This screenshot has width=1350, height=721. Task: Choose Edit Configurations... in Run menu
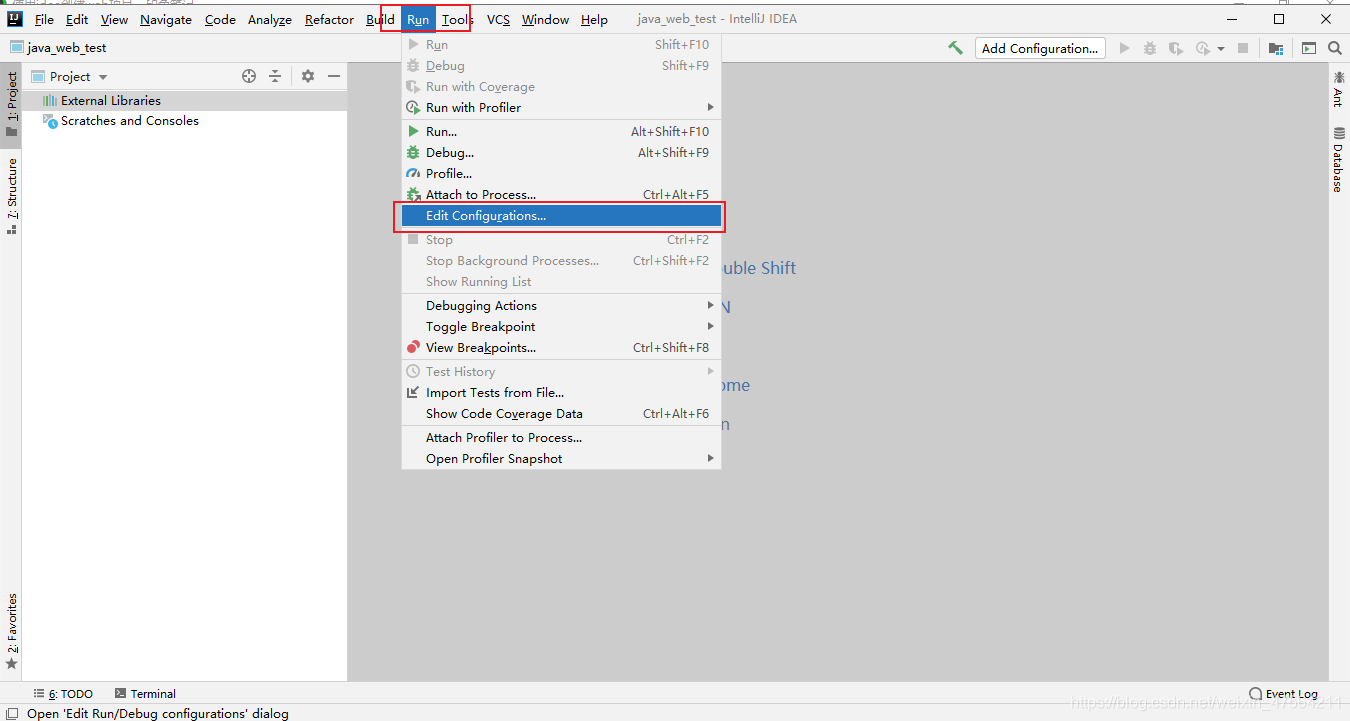click(561, 216)
